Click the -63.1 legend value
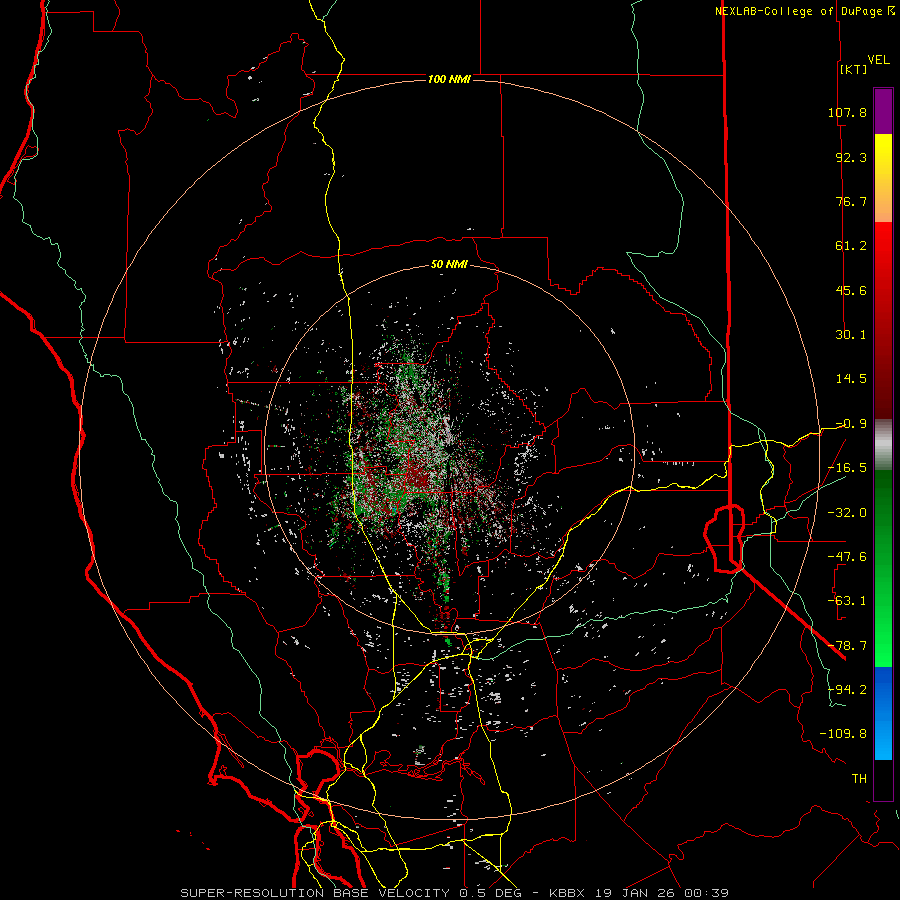900x900 pixels. coord(847,601)
